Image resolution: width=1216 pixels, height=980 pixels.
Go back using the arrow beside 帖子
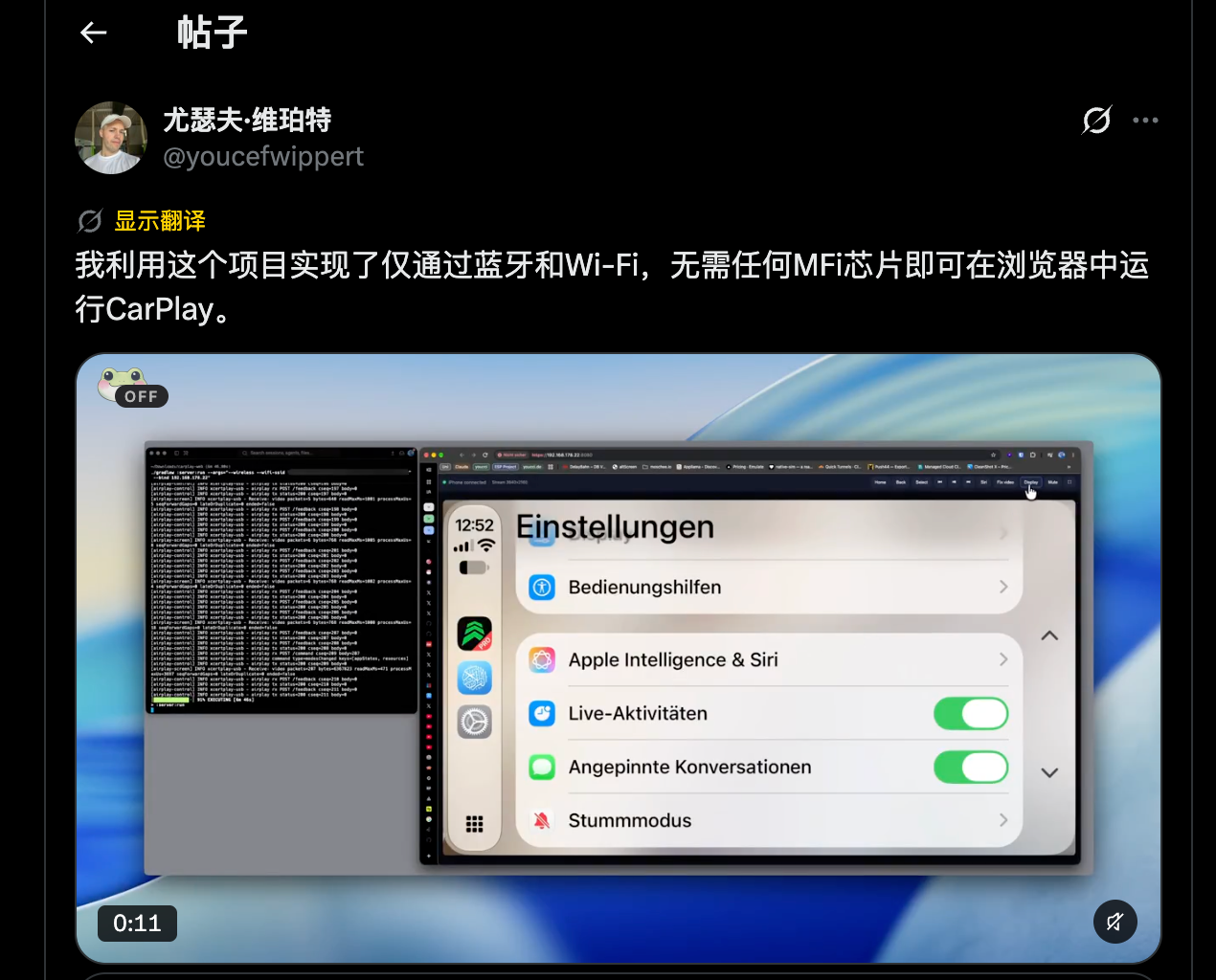(x=93, y=33)
